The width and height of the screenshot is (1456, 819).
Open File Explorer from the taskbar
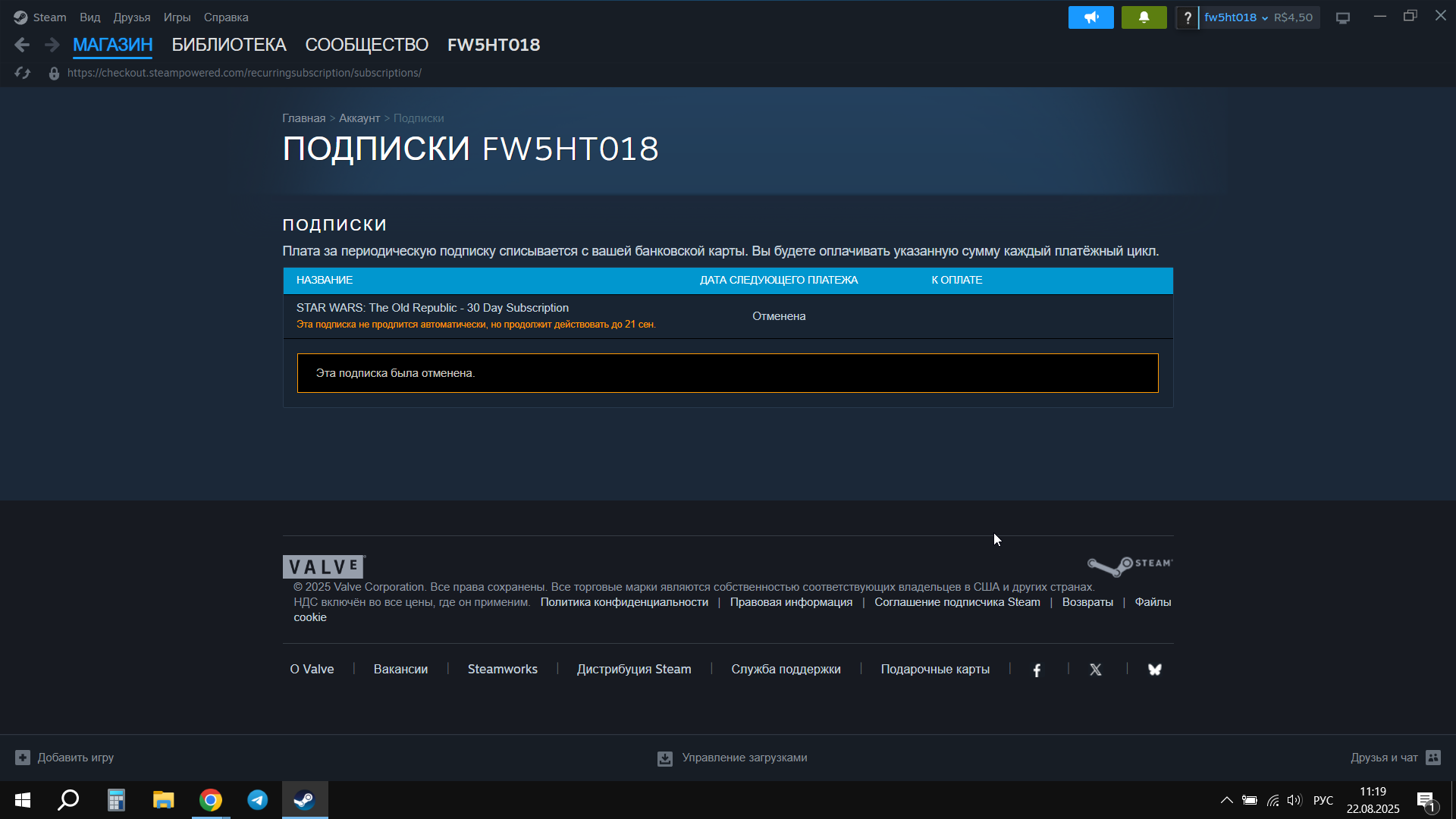[x=163, y=800]
